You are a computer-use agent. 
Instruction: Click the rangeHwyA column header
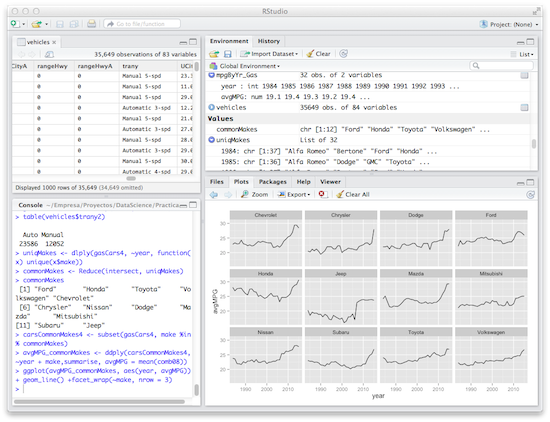point(95,66)
